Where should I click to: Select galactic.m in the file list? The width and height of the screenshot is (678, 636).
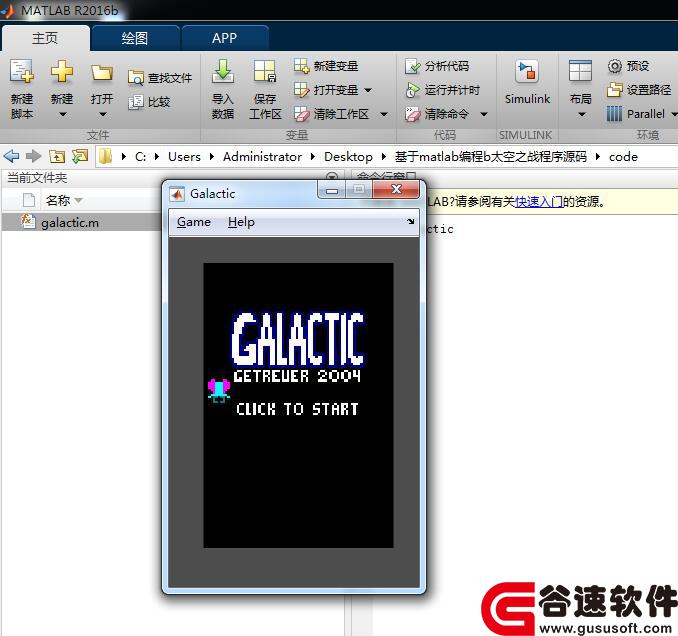tap(81, 222)
